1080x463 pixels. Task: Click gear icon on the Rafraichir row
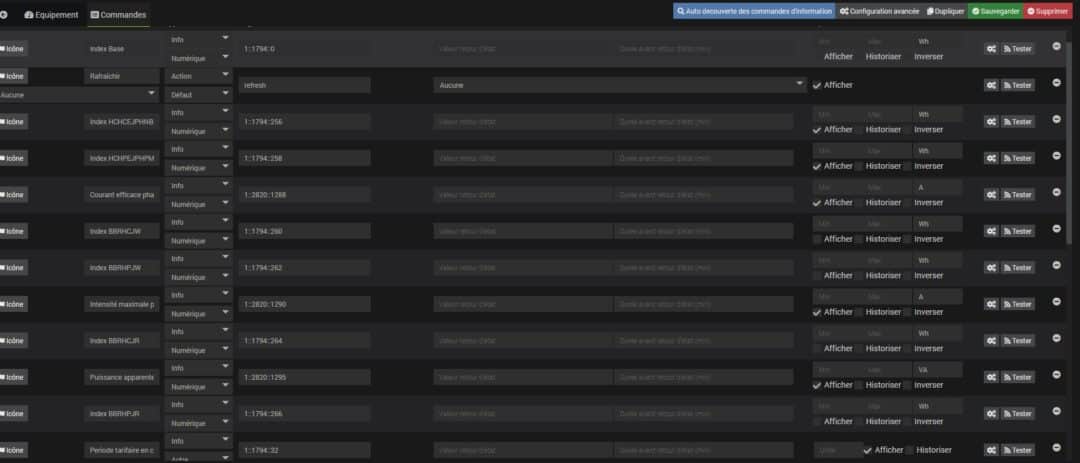coord(991,85)
